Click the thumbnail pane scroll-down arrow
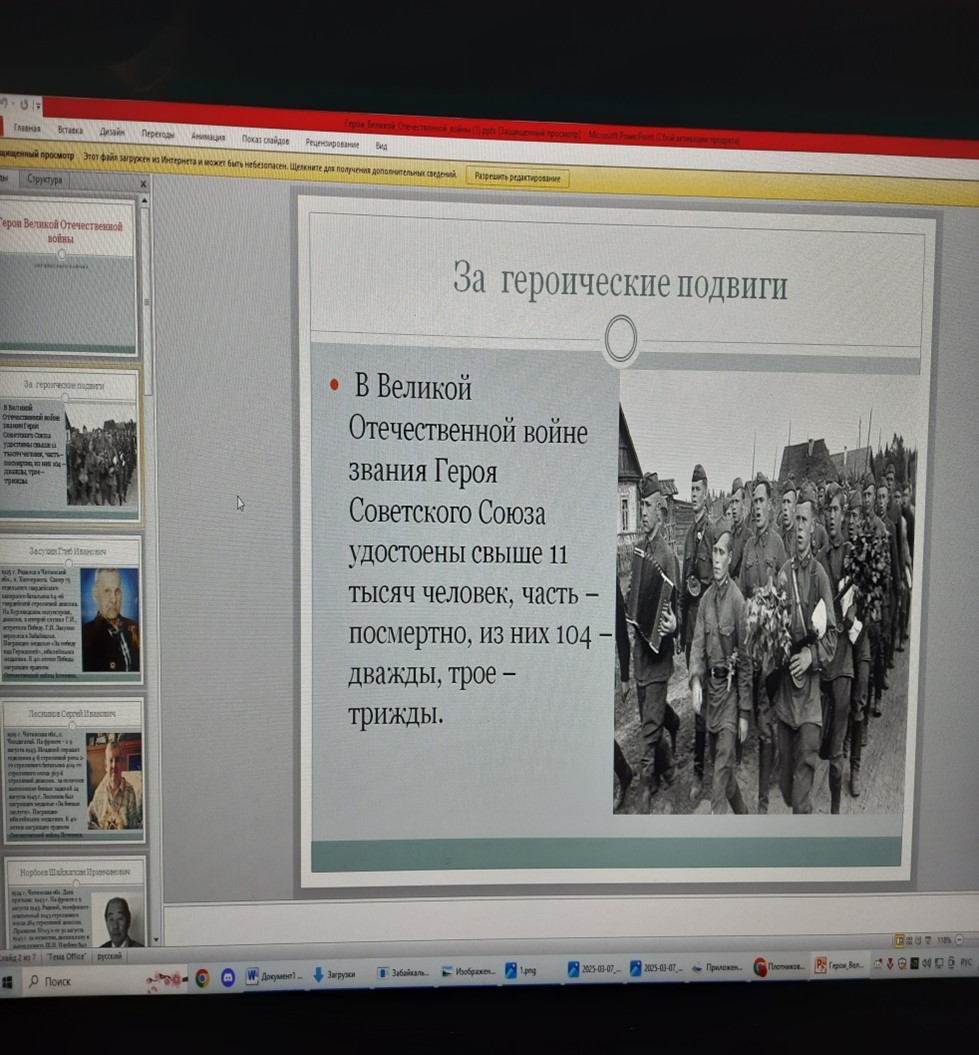979x1055 pixels. pyautogui.click(x=156, y=940)
